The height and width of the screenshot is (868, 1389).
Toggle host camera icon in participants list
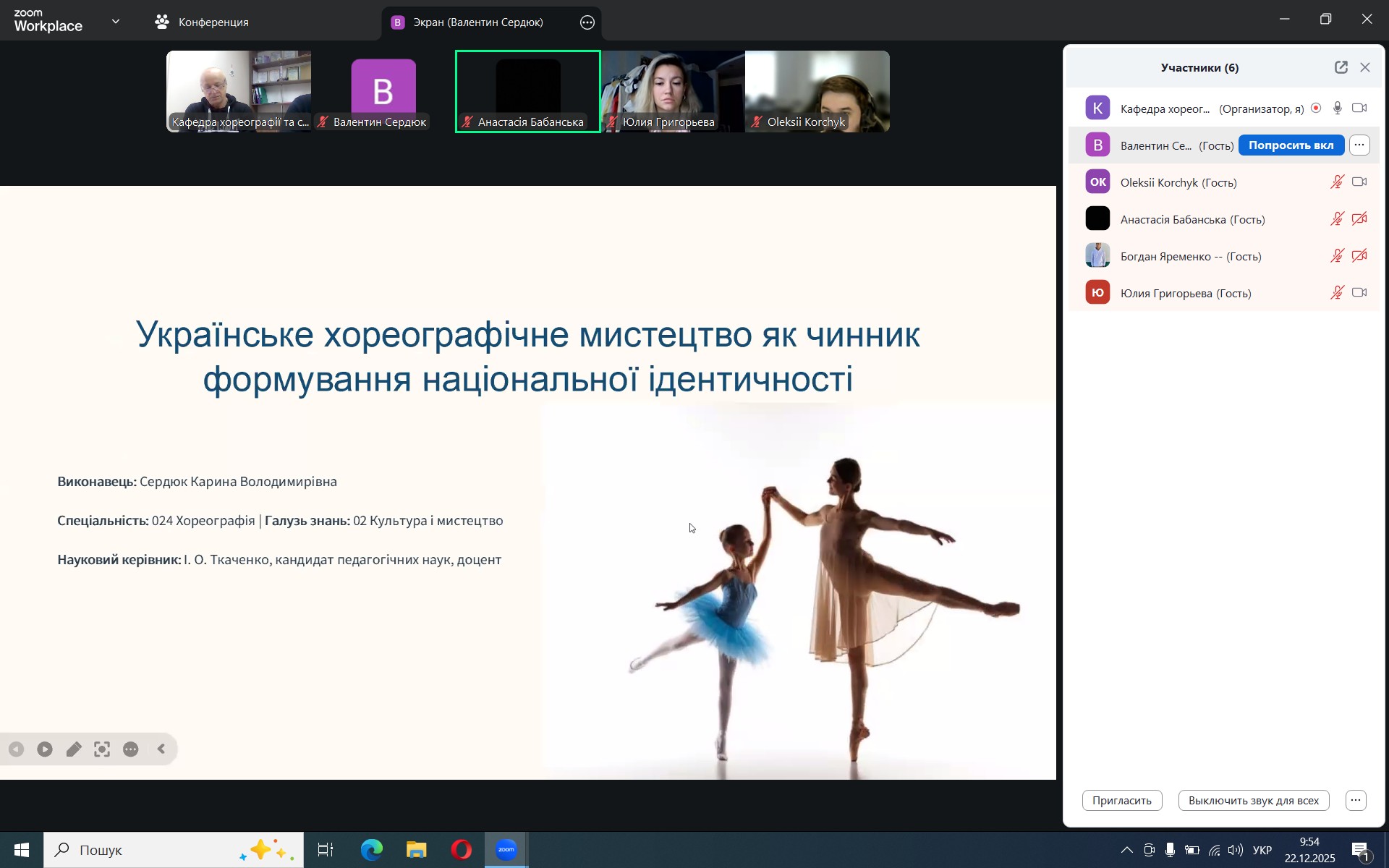pyautogui.click(x=1359, y=109)
